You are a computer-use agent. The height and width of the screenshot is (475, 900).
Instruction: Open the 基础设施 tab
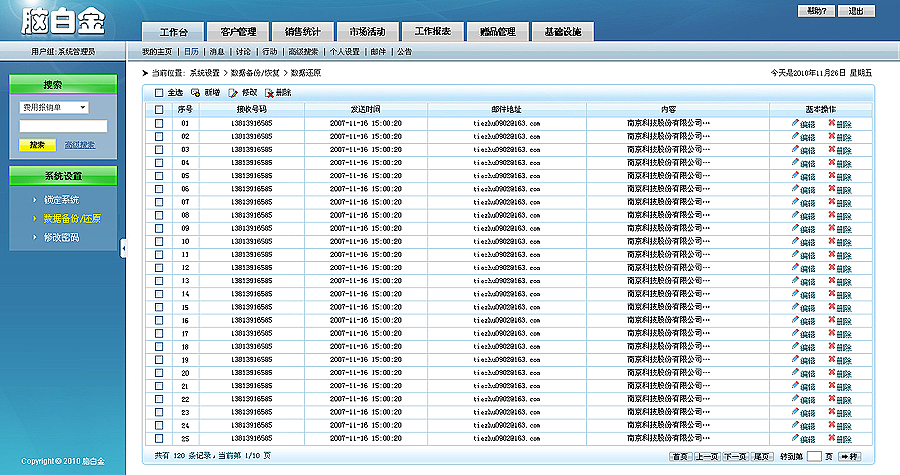click(563, 32)
